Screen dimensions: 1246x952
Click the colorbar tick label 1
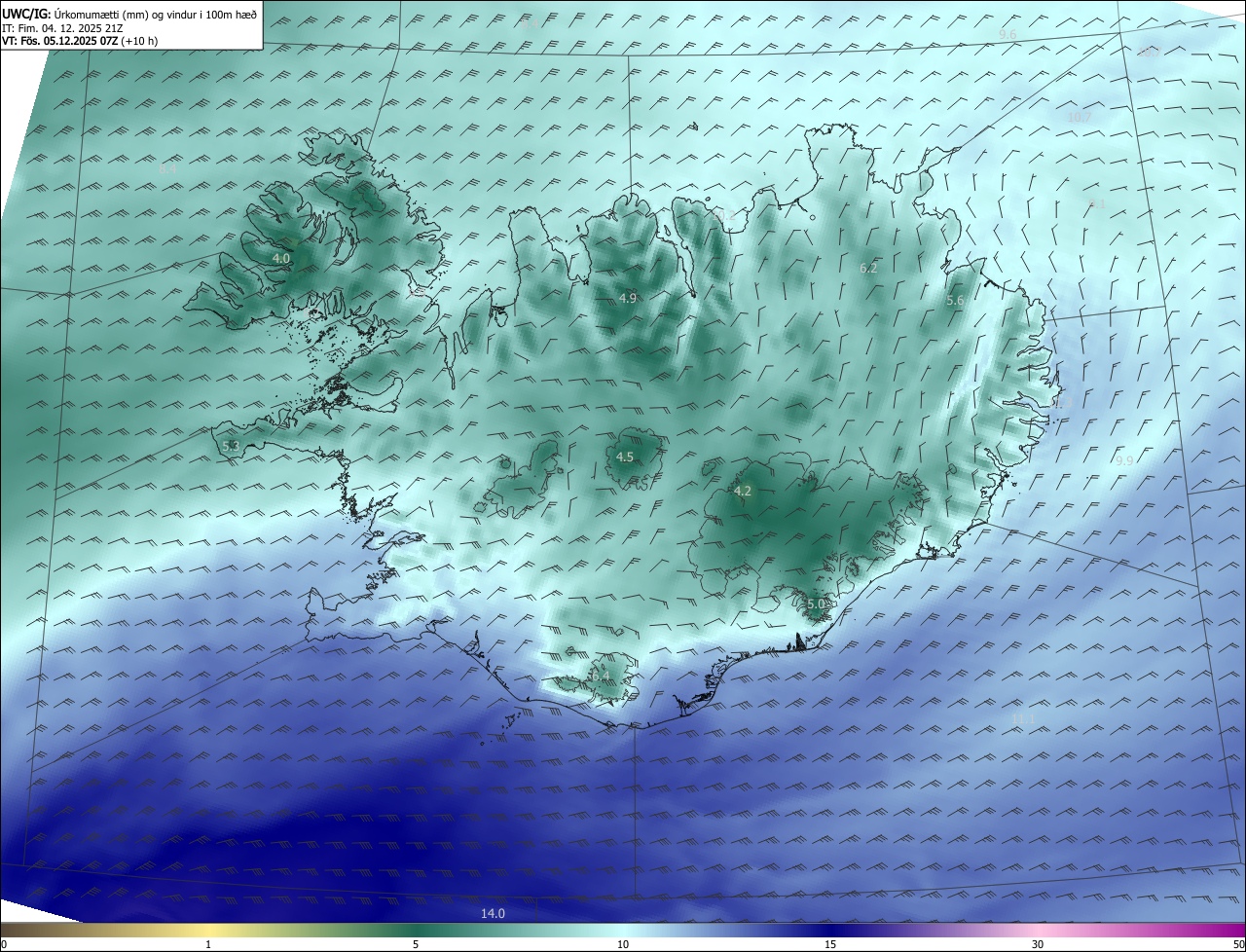(x=208, y=944)
